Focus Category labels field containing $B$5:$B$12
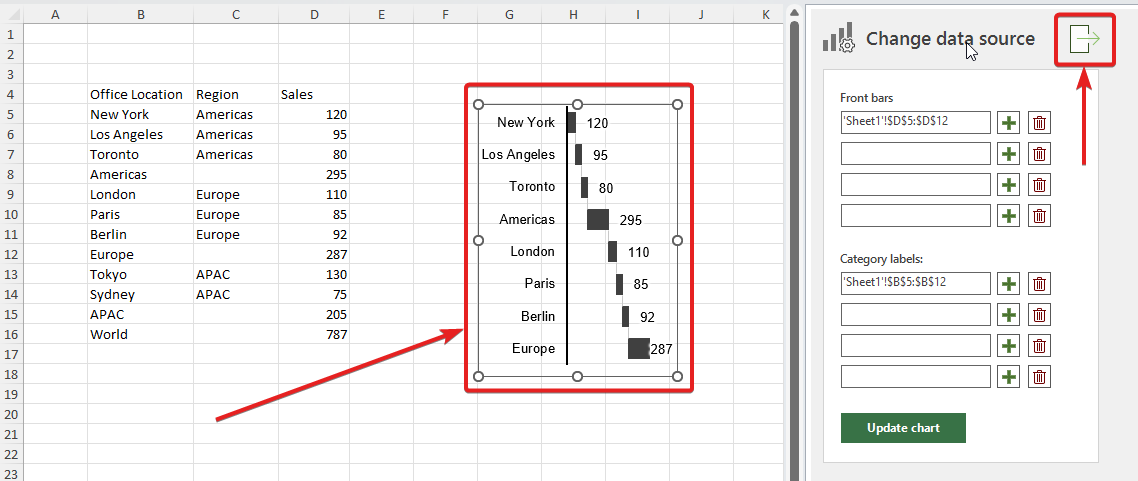The height and width of the screenshot is (481, 1138). coord(915,284)
